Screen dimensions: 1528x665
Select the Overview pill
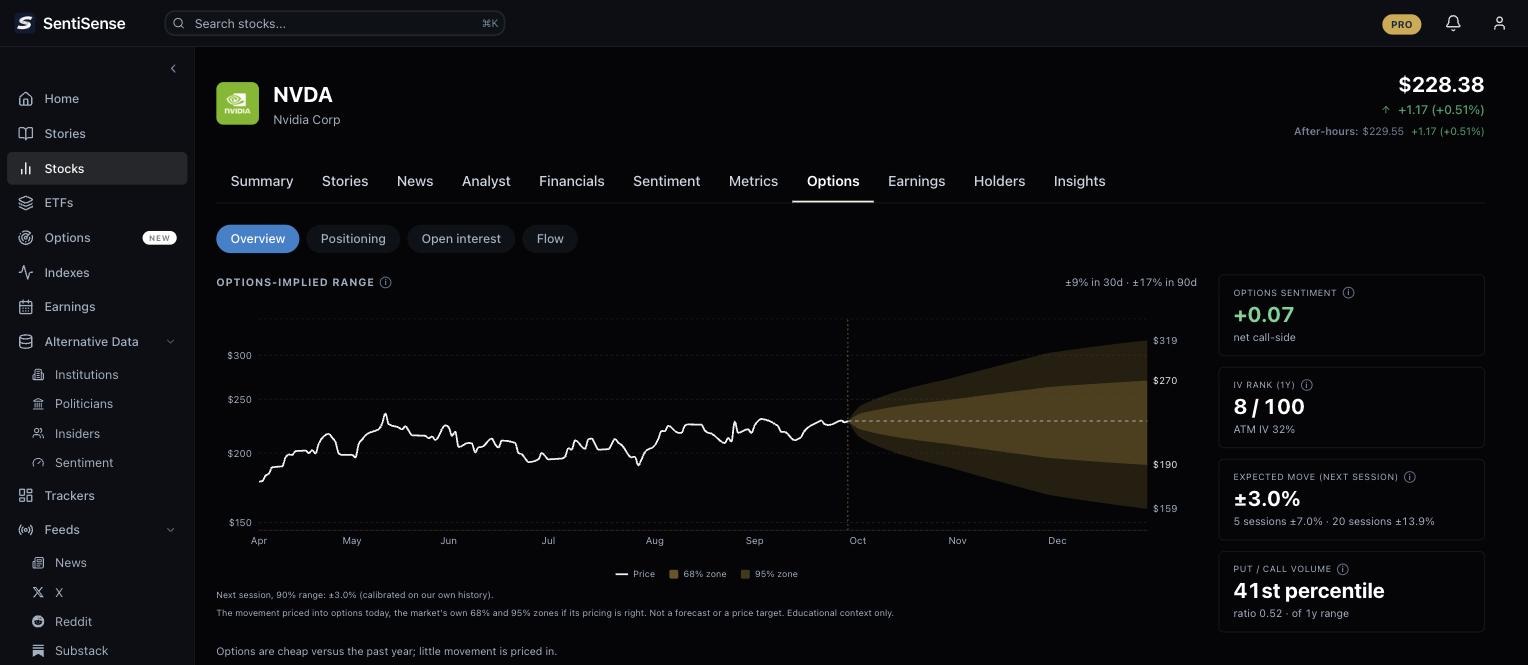pos(258,239)
